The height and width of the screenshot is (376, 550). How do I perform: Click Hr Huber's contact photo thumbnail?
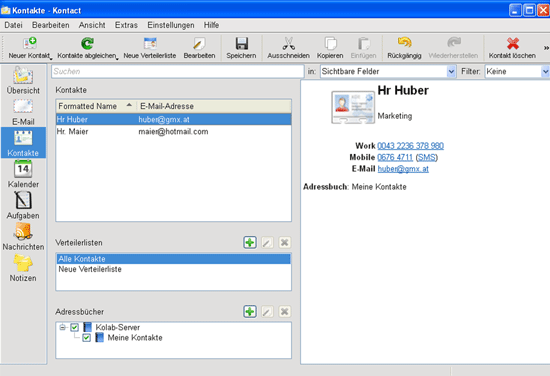coord(353,107)
